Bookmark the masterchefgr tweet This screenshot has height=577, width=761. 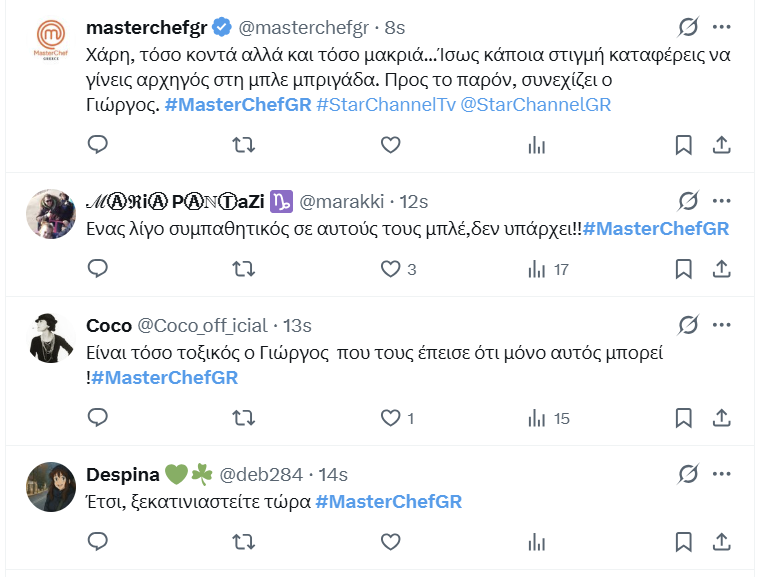(683, 145)
